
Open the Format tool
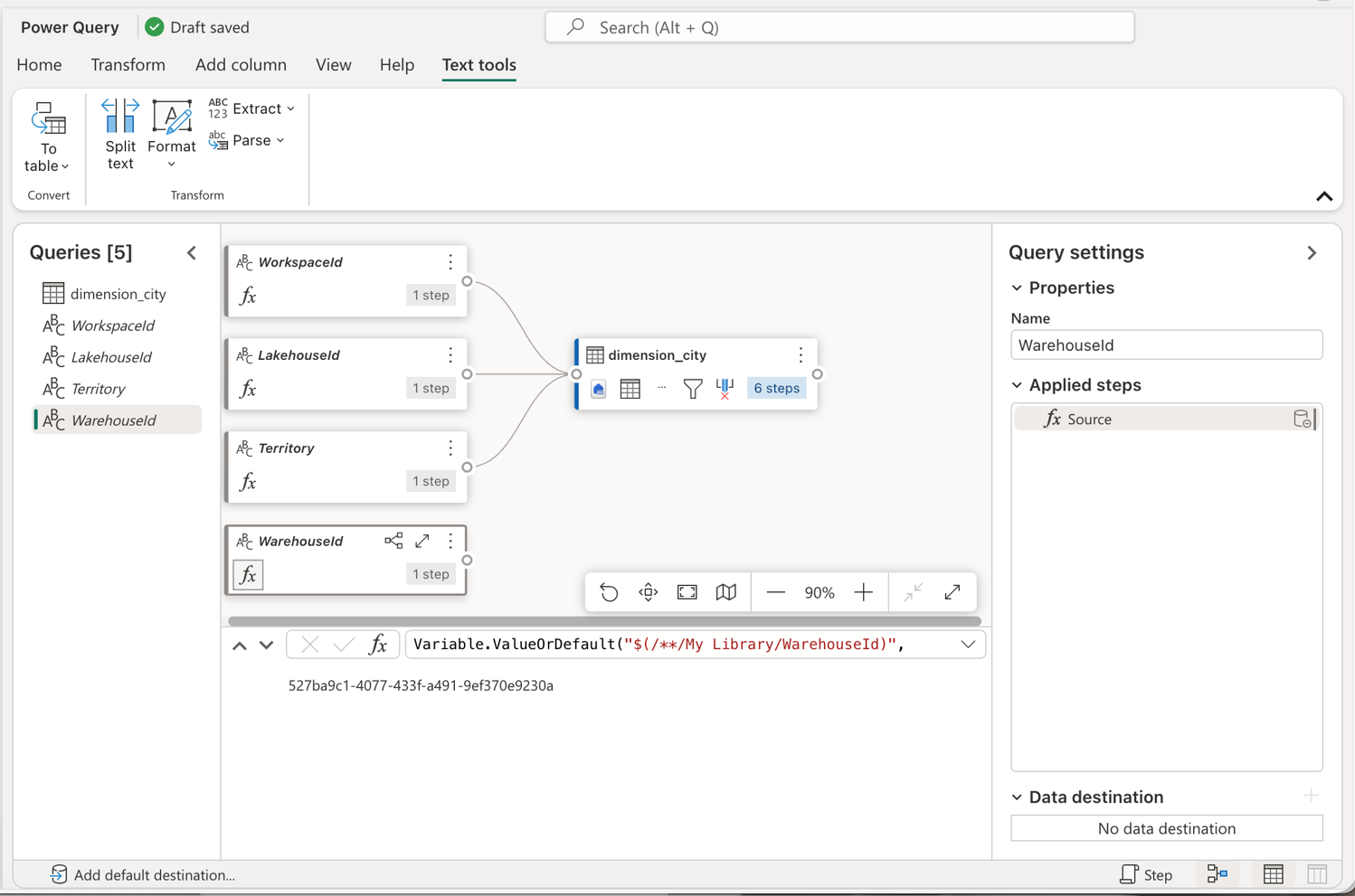coord(171,134)
